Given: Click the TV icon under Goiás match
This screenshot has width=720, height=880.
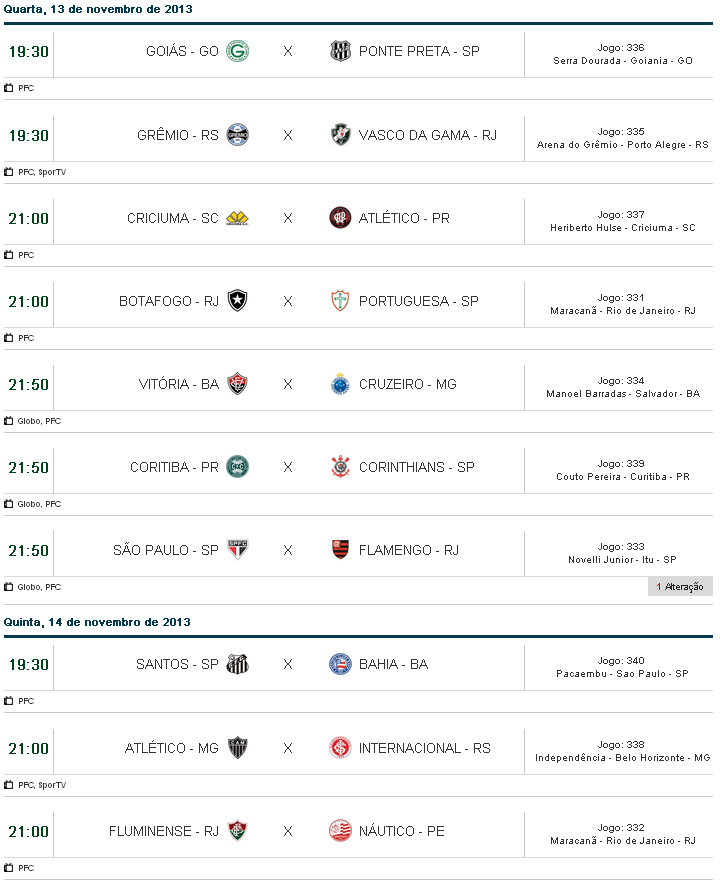Looking at the screenshot, I should click(x=9, y=88).
